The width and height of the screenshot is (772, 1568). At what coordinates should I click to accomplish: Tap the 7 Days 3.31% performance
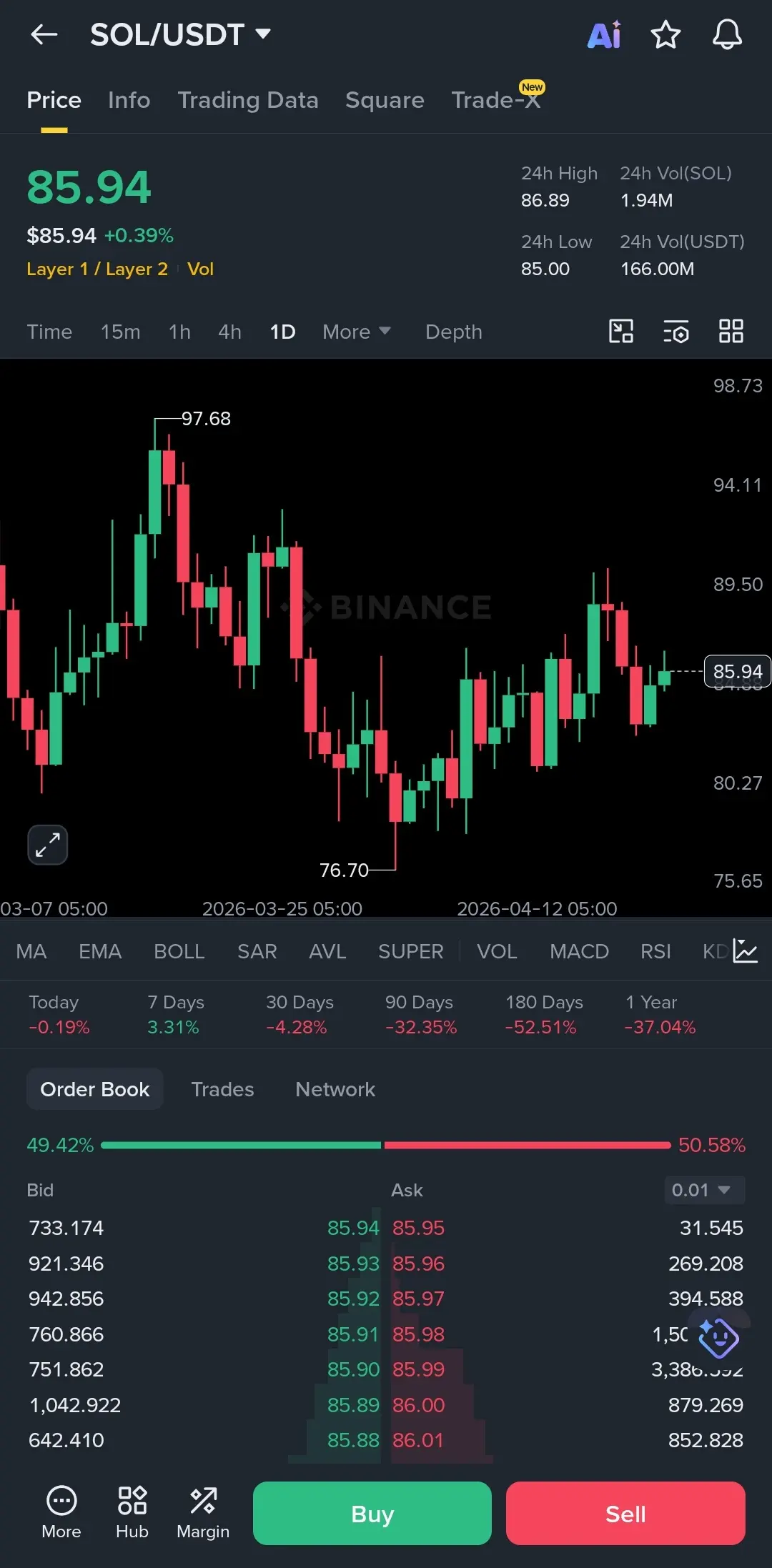(176, 1014)
